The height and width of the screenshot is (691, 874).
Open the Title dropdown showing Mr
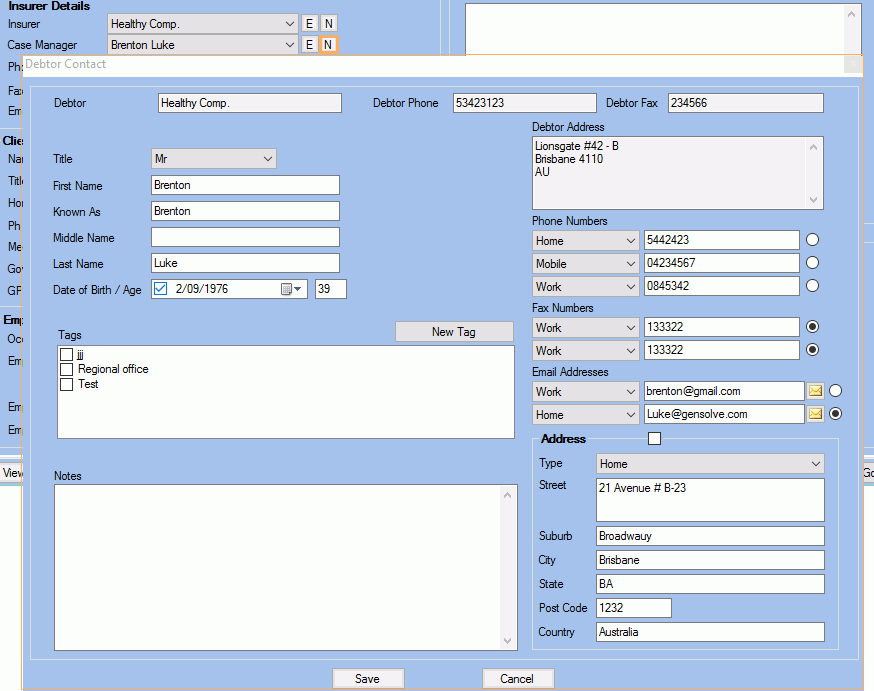click(266, 159)
